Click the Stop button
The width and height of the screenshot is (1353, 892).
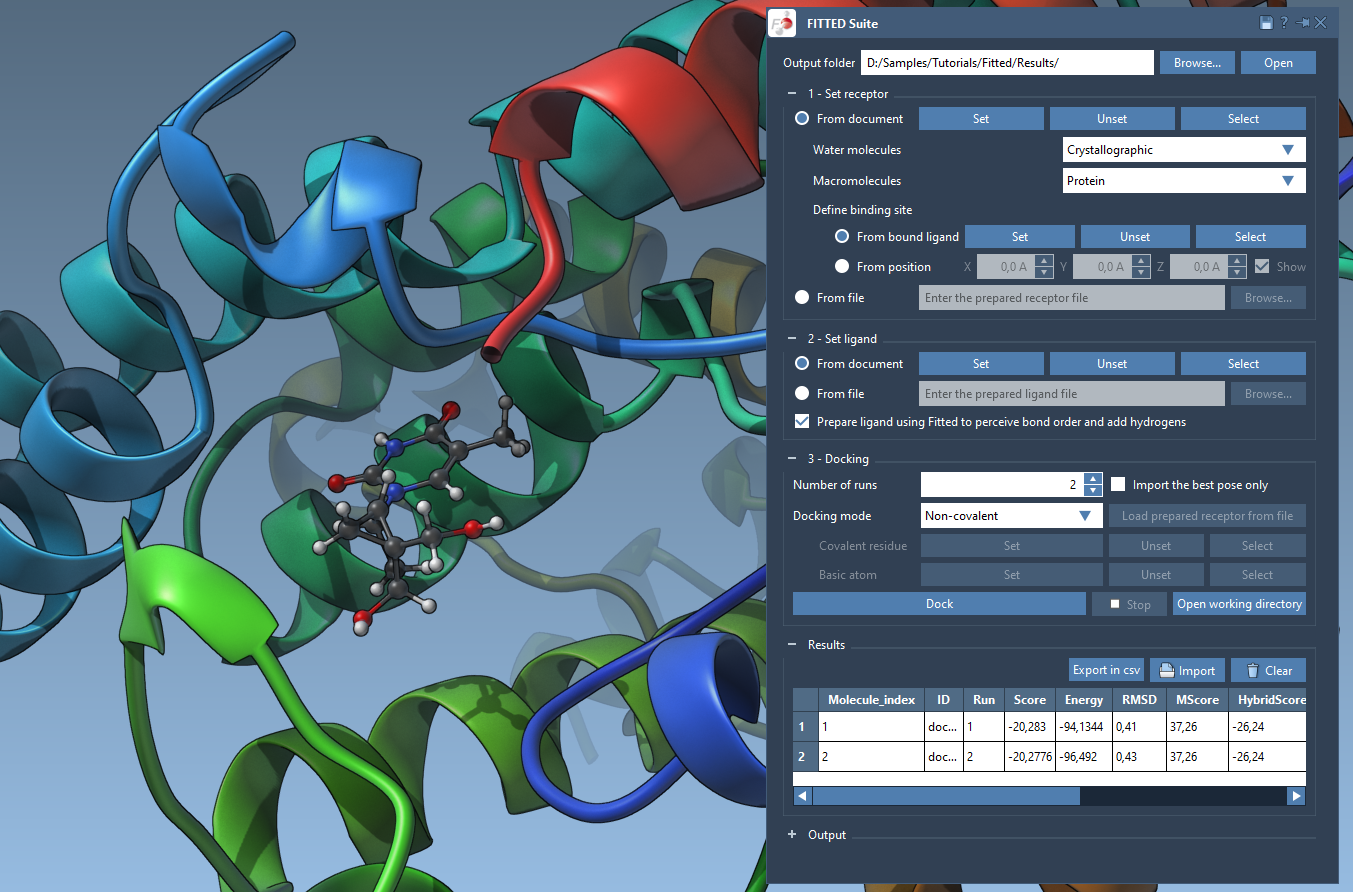[1129, 604]
